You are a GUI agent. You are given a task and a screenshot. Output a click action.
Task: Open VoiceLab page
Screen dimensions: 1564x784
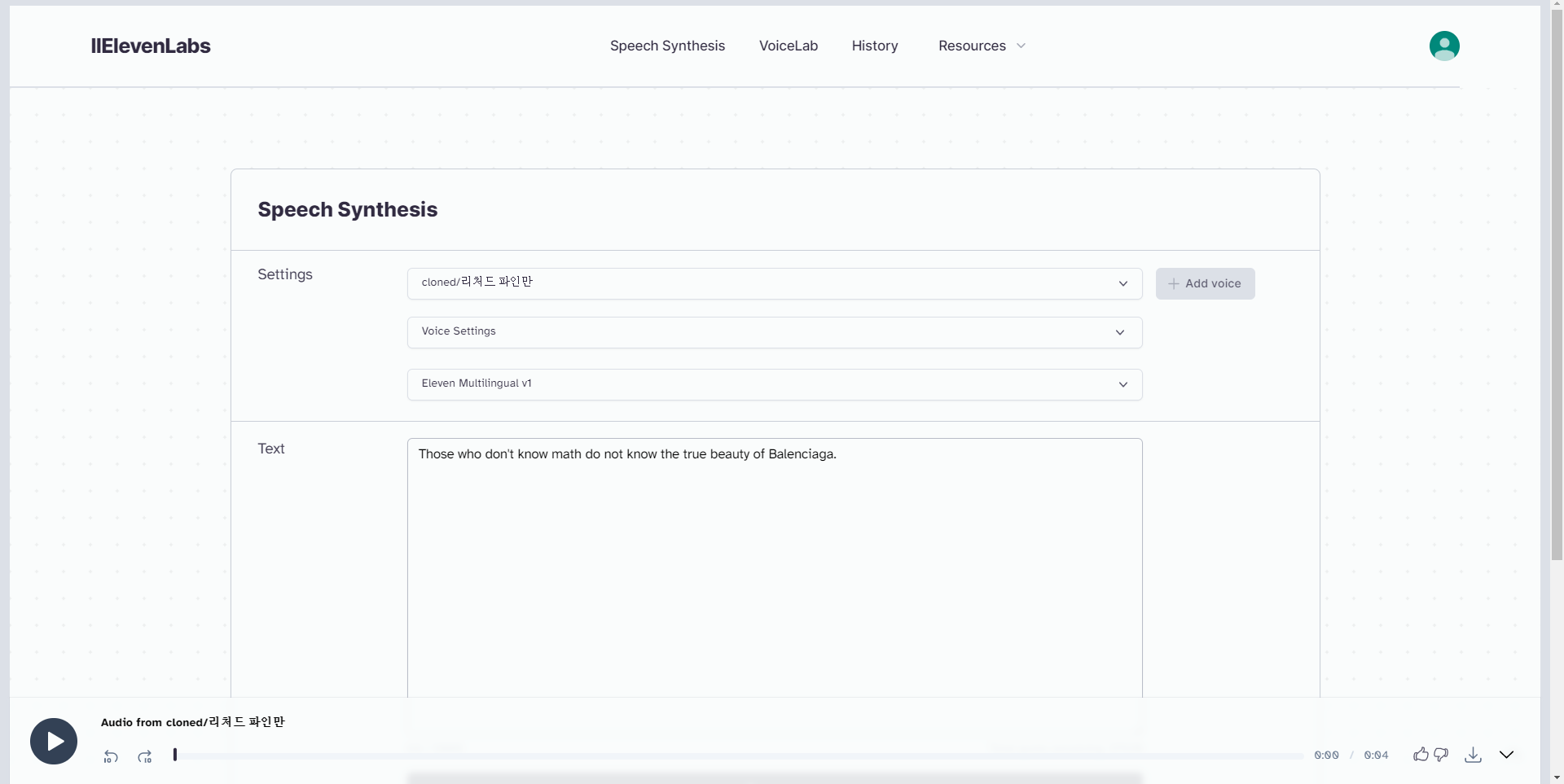pos(789,46)
